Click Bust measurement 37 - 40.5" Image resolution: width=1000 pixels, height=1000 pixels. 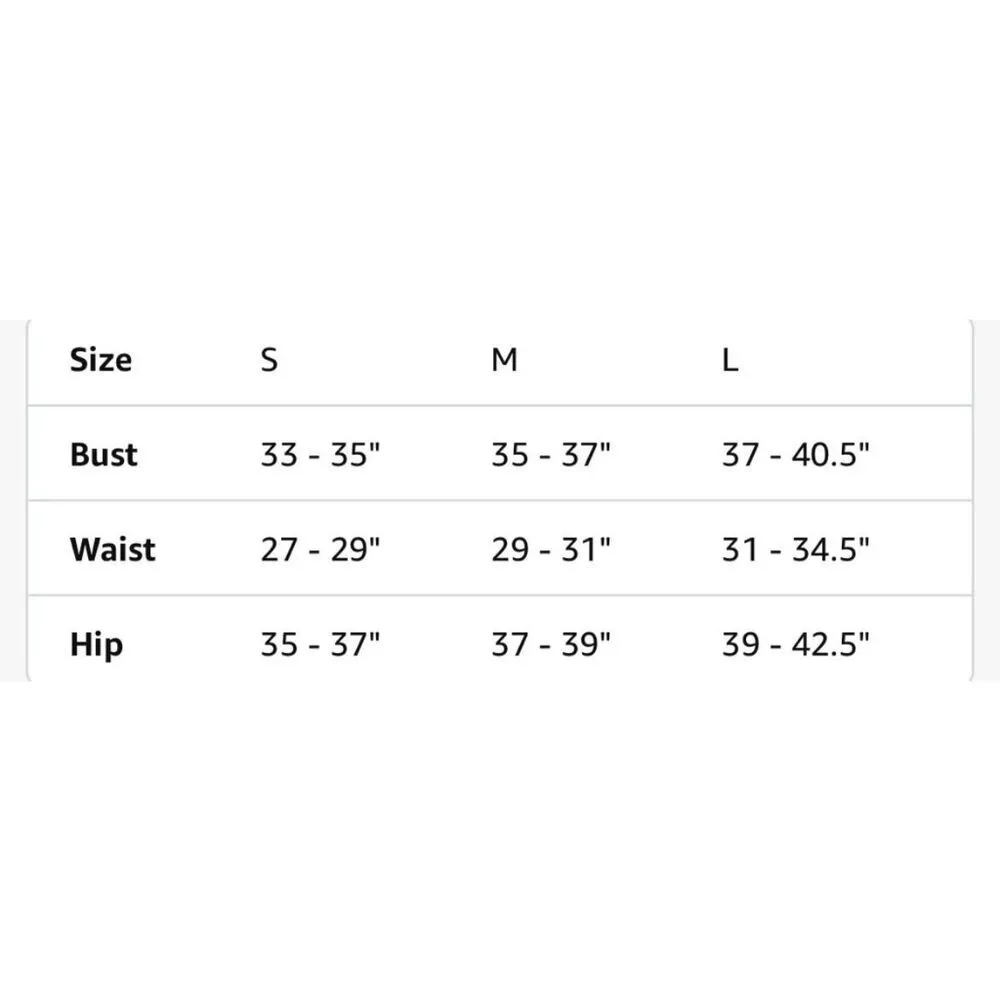796,455
